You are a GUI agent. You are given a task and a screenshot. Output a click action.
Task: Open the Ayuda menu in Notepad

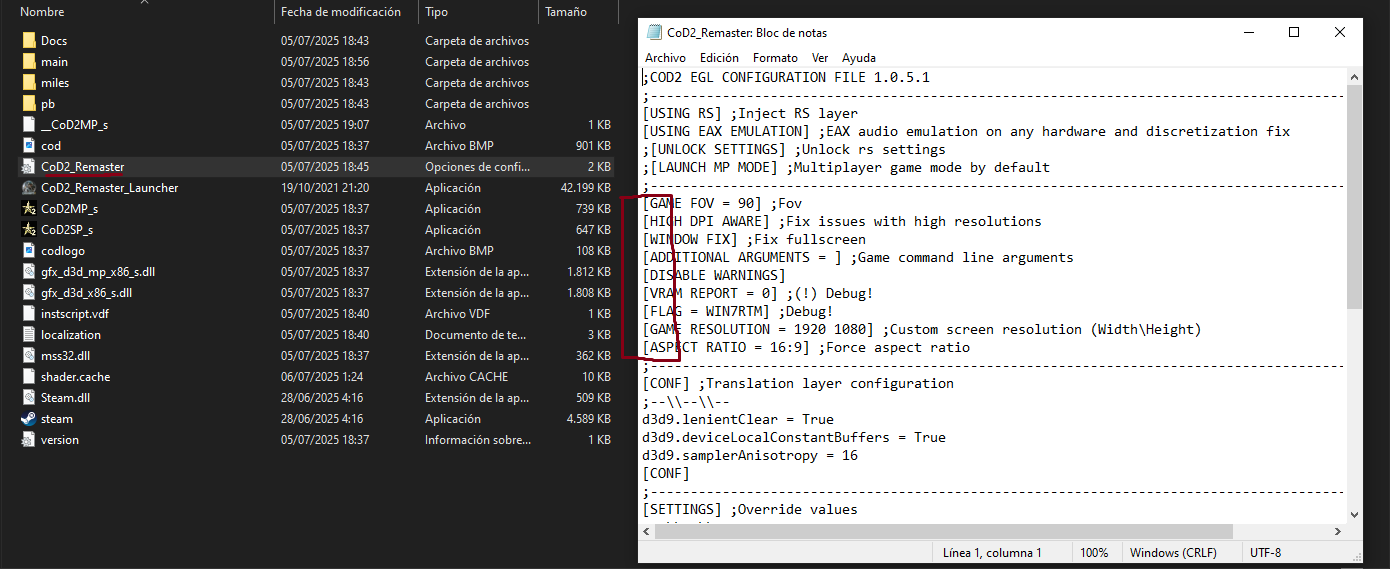point(858,58)
